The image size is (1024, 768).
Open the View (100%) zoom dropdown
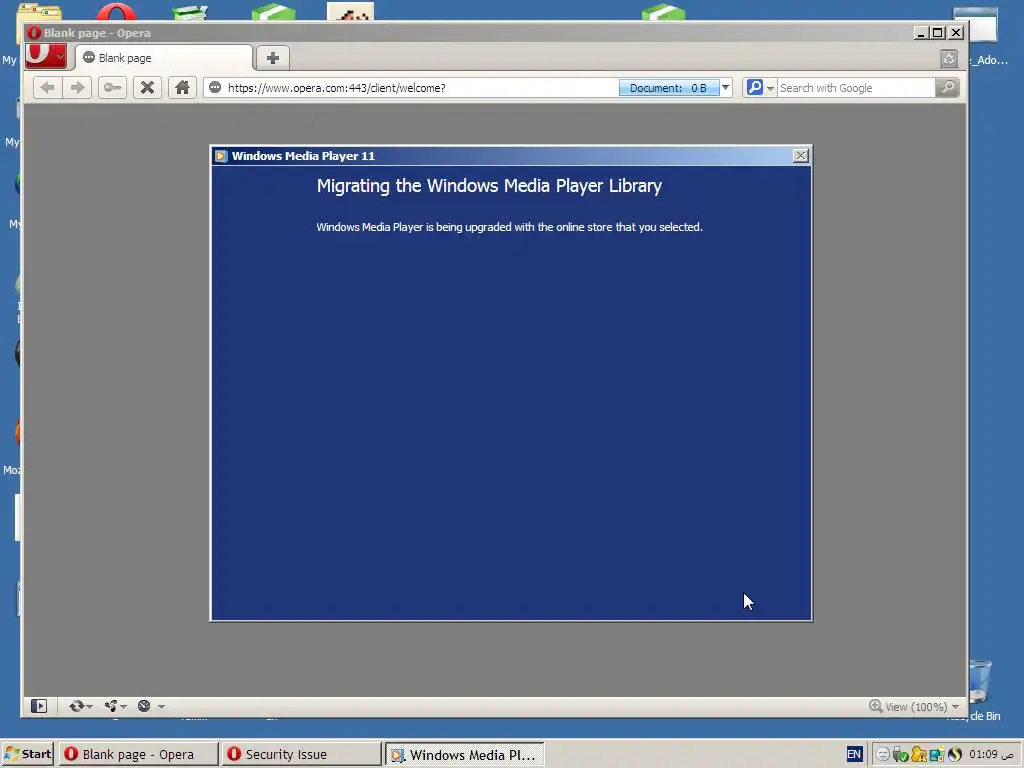[x=955, y=707]
